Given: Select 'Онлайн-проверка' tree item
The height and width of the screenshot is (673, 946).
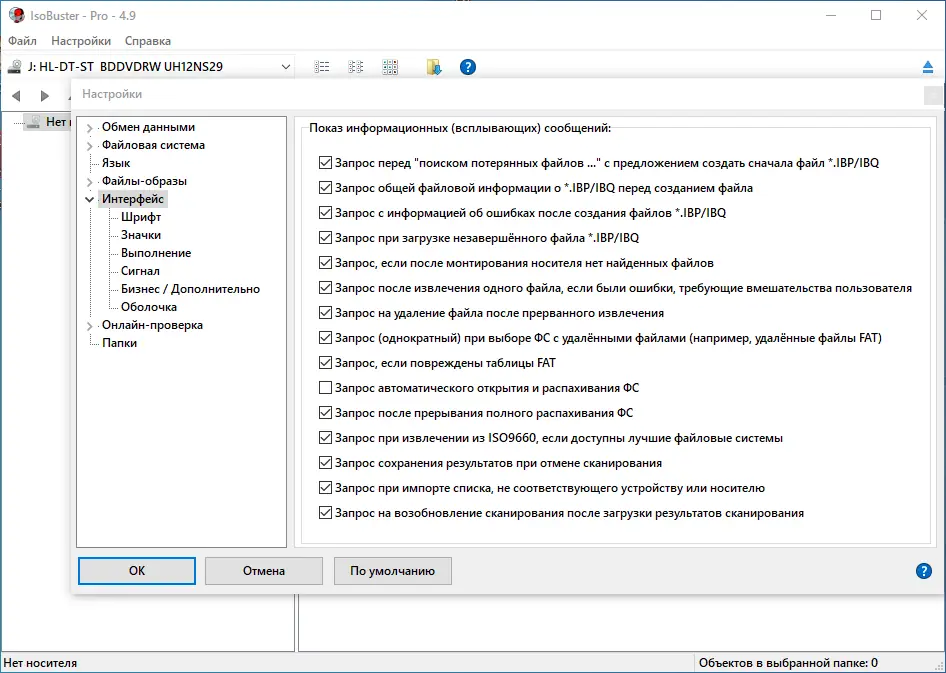Looking at the screenshot, I should click(152, 325).
